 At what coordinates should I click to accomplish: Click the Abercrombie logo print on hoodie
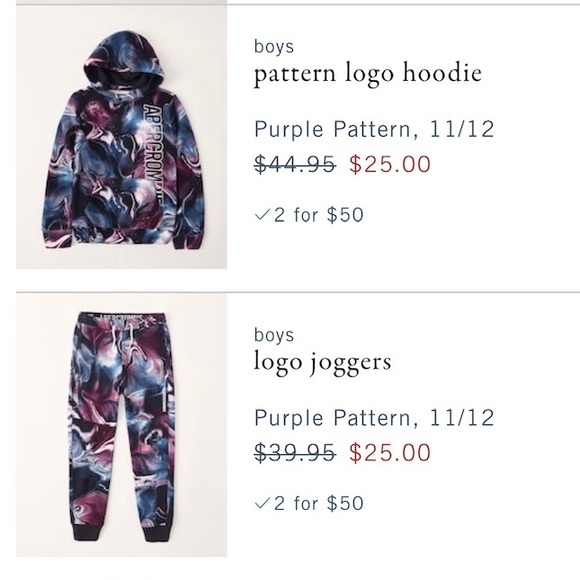(153, 154)
